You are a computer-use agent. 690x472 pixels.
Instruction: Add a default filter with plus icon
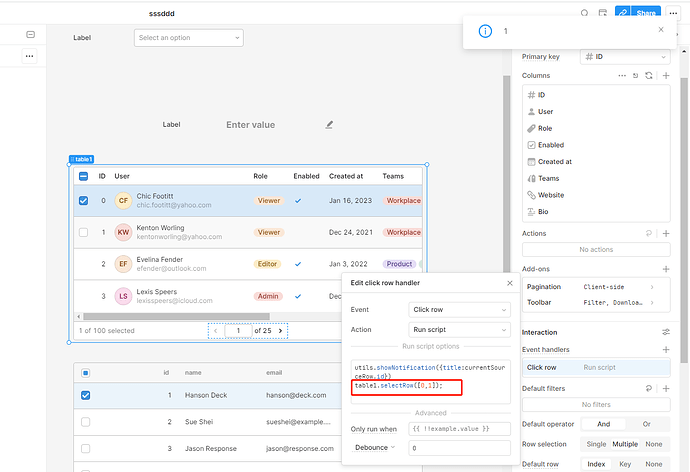666,388
